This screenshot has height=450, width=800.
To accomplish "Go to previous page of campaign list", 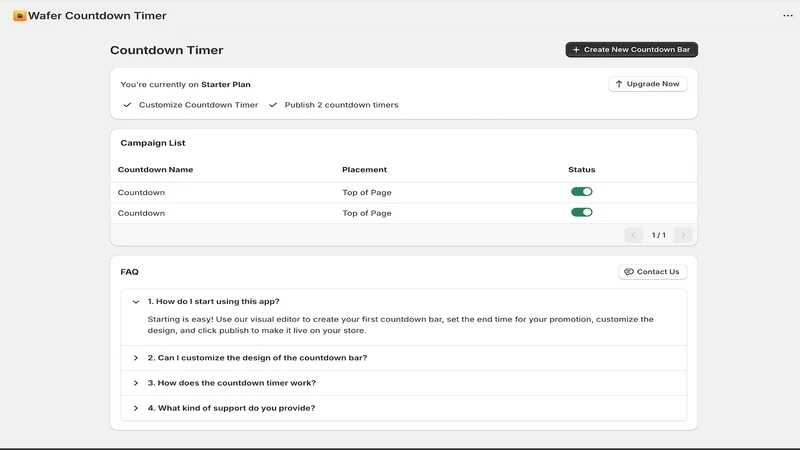I will tap(633, 235).
